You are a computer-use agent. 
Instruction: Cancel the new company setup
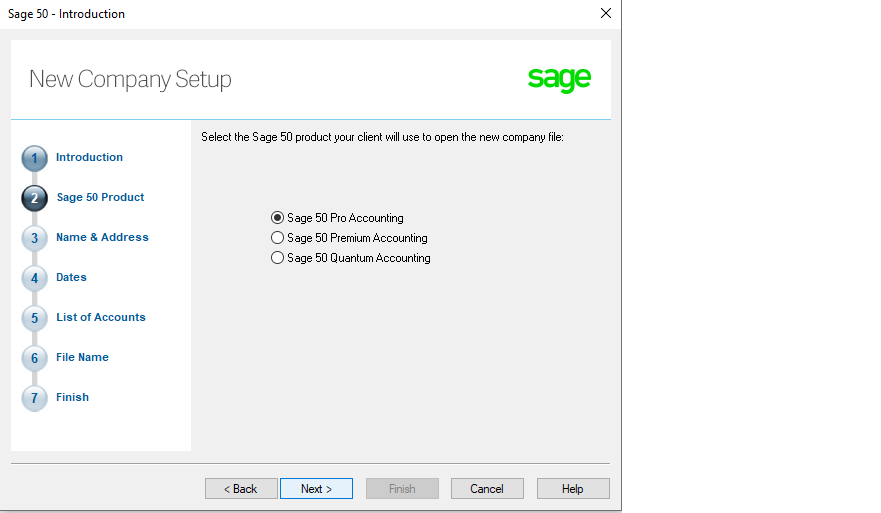point(487,489)
